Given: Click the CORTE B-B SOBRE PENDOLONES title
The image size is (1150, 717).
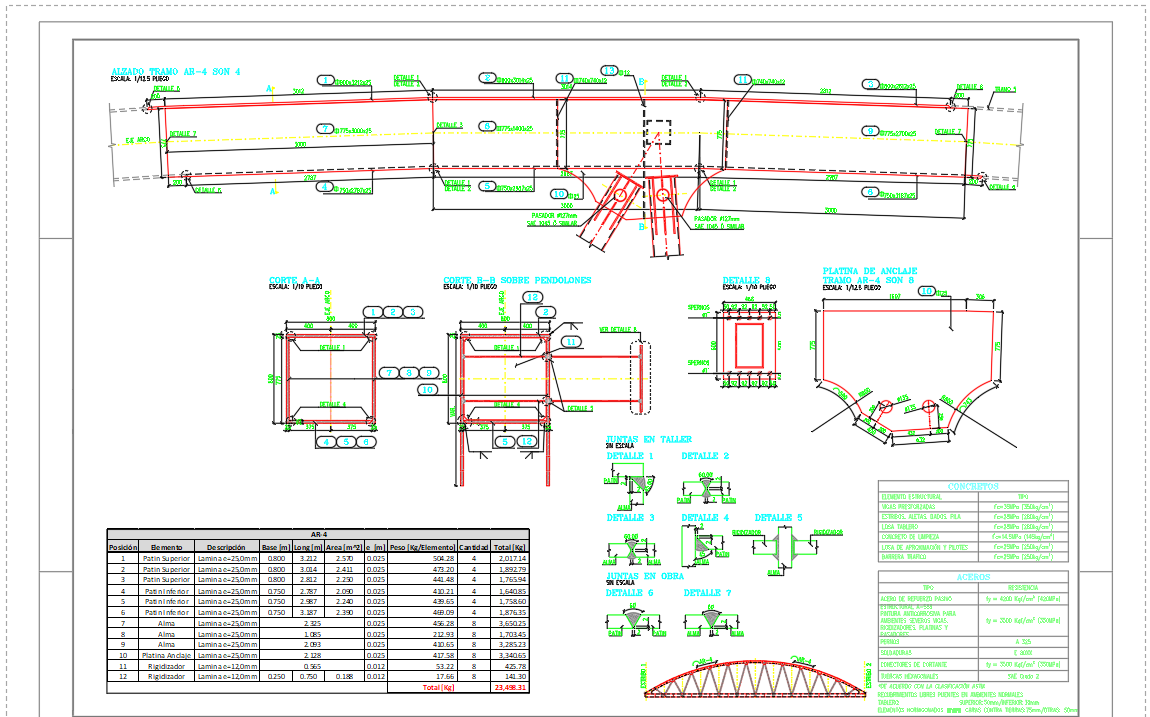Looking at the screenshot, I should click(x=517, y=280).
